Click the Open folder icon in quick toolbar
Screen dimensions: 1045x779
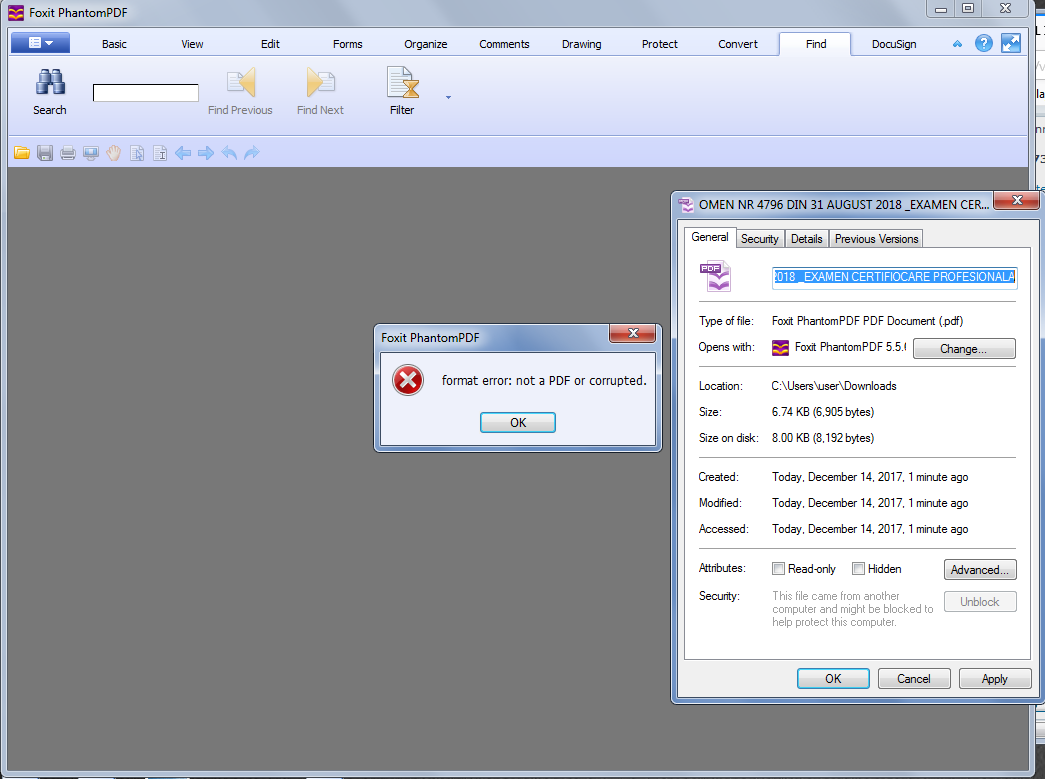point(21,153)
